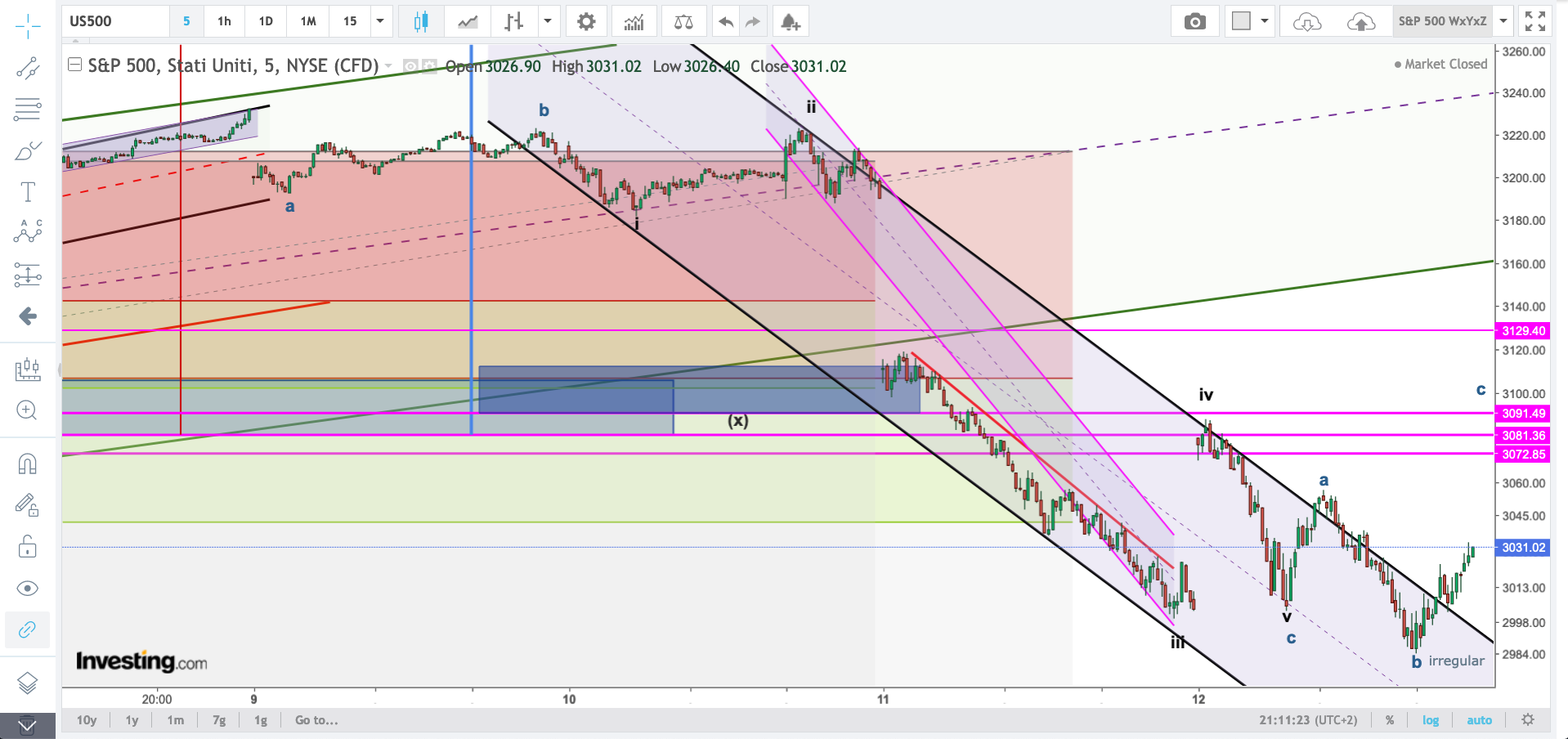Click the 21:11:23 (UTC+2) timezone
The height and width of the screenshot is (739, 1568).
tap(1308, 720)
